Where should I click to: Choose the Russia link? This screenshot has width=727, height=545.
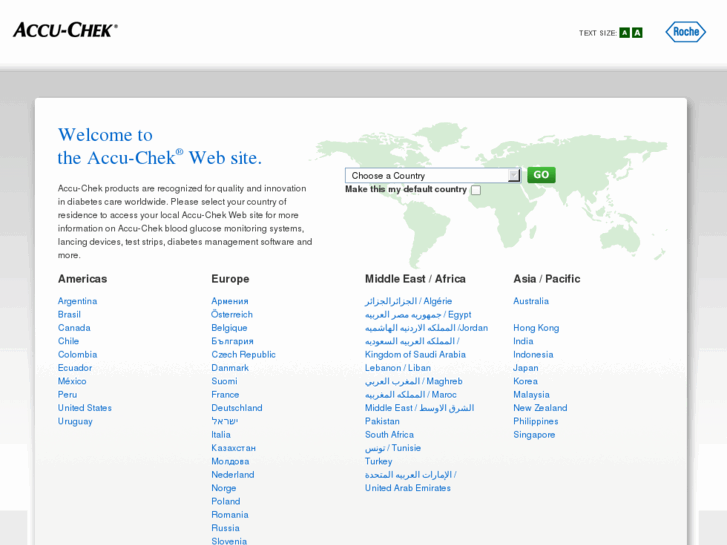coord(225,528)
